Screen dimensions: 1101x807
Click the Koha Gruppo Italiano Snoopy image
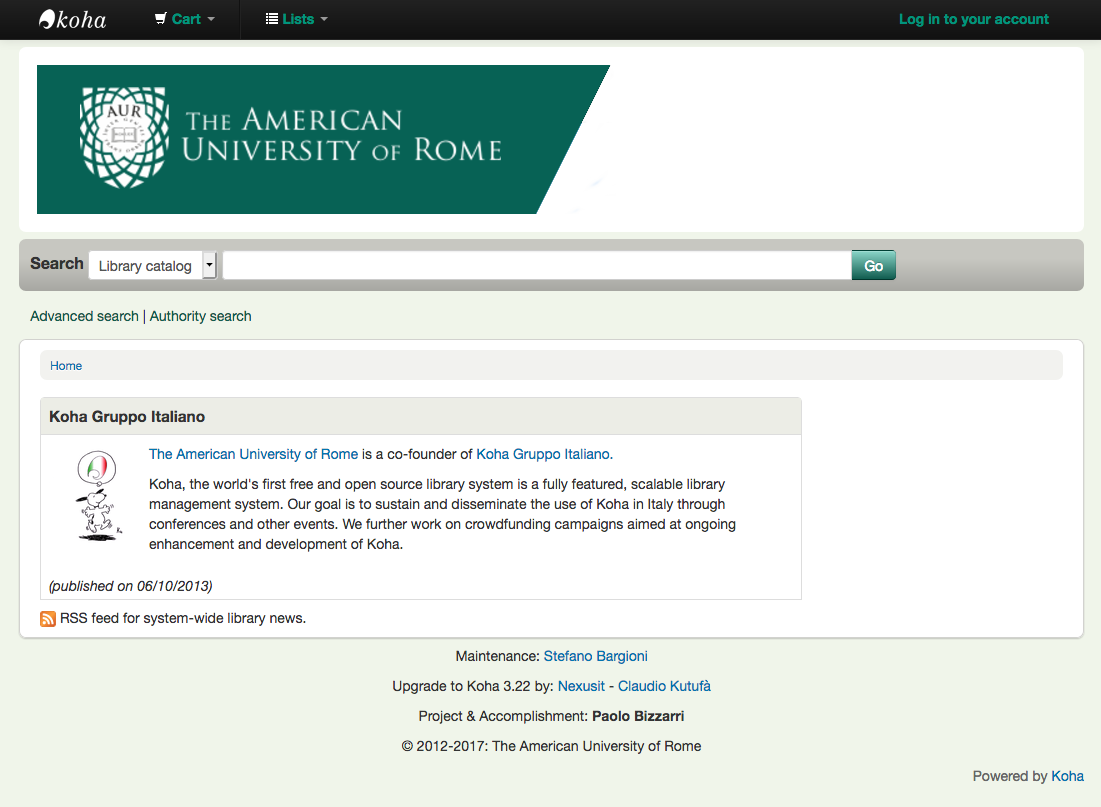(98, 496)
